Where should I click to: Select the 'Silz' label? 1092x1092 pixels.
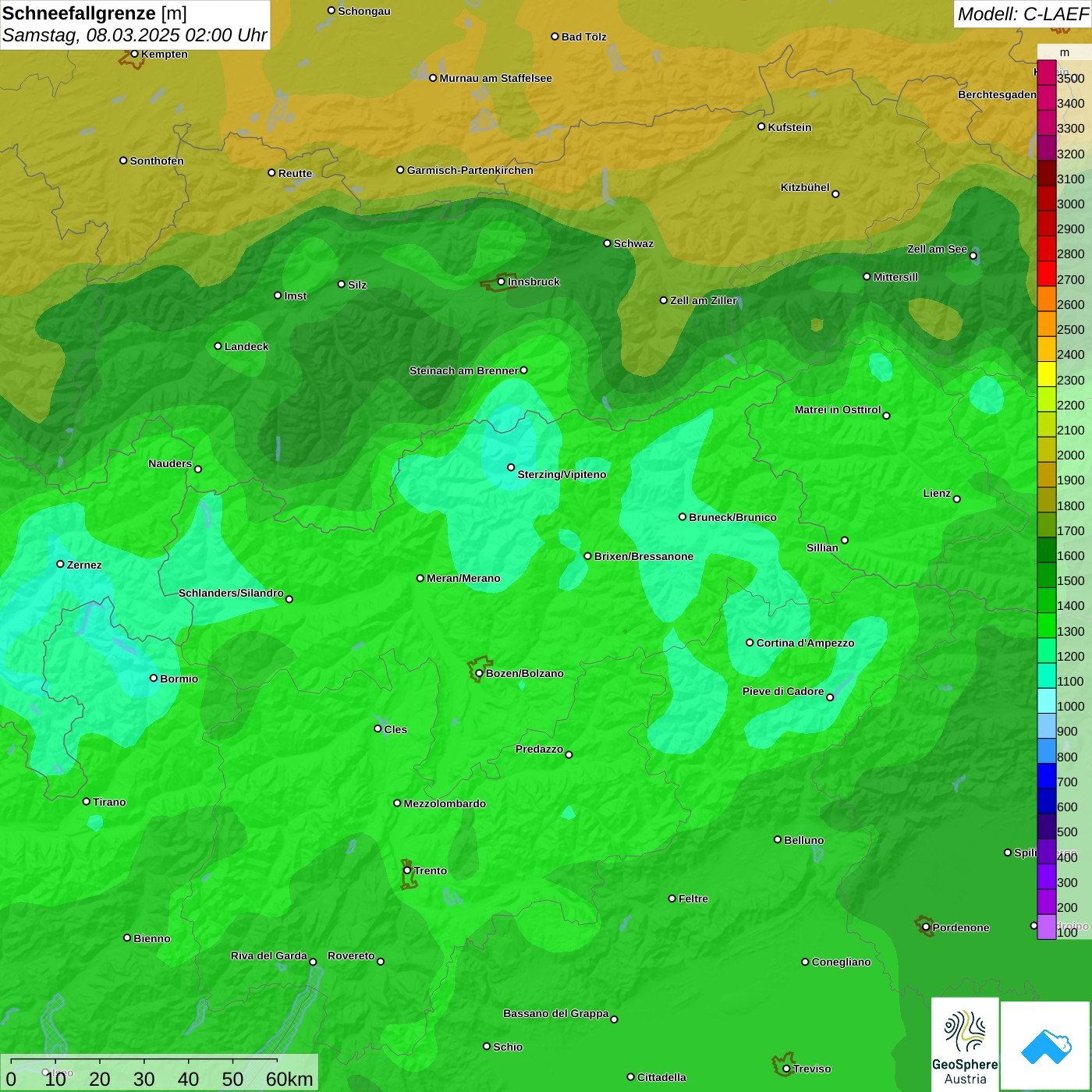[x=357, y=285]
